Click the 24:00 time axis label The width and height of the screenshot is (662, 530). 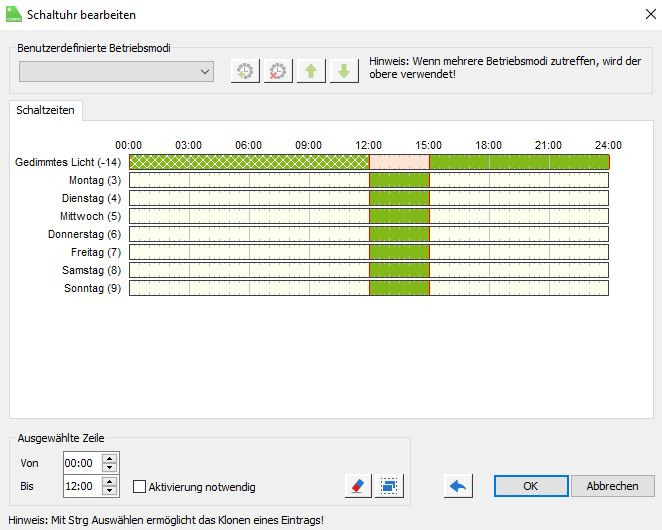[608, 145]
